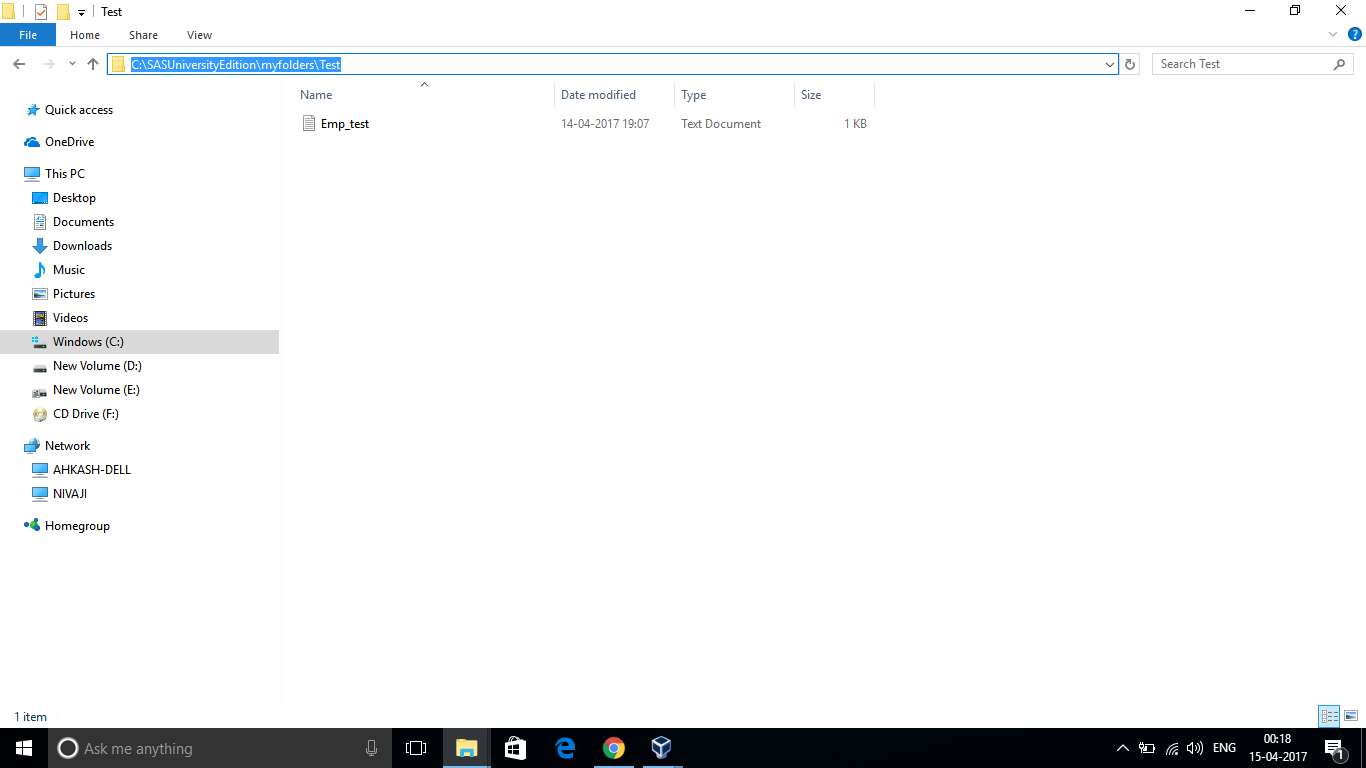
Task: Switch to the Share ribbon tab
Action: [x=143, y=34]
